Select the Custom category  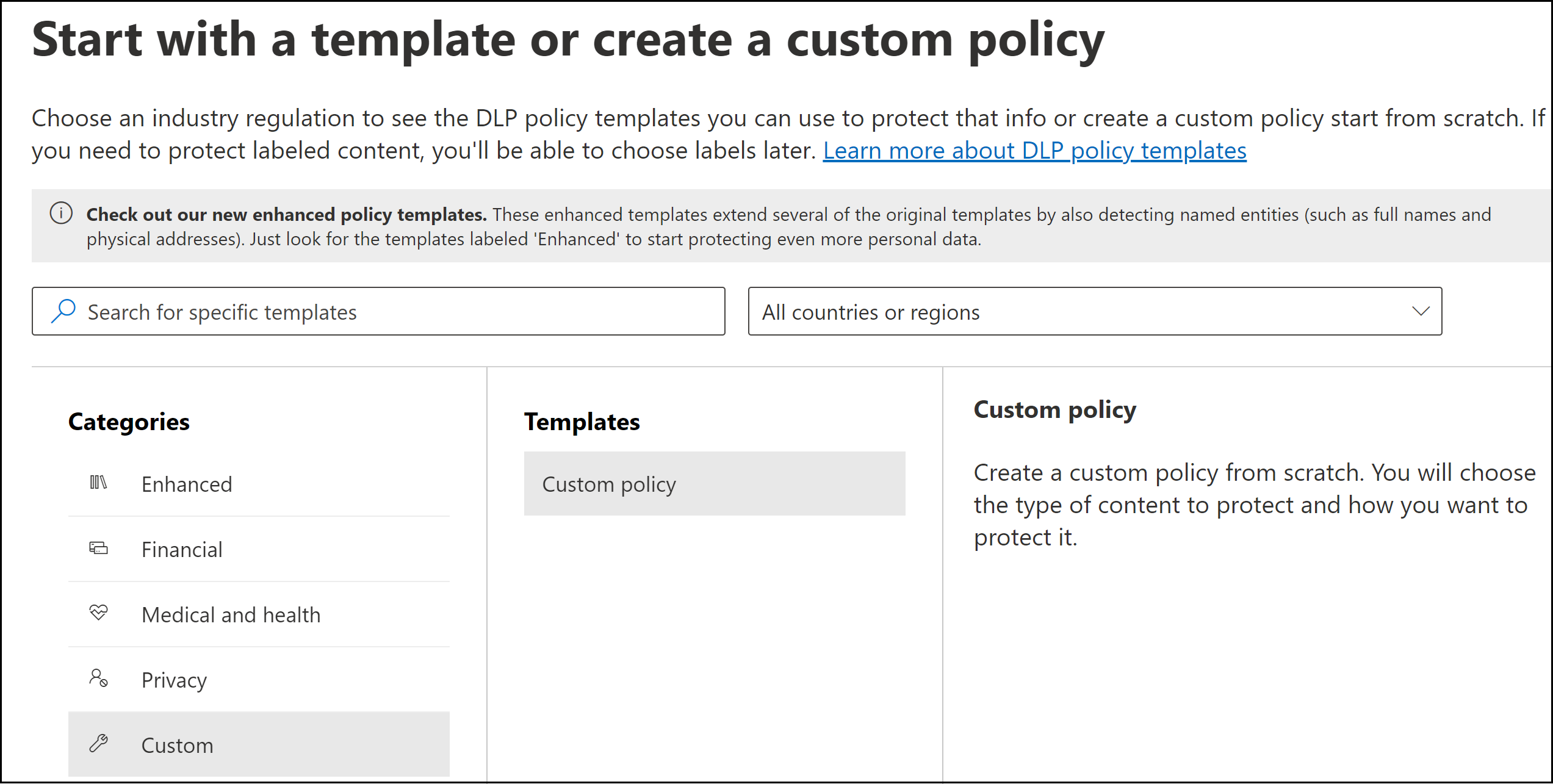point(177,746)
